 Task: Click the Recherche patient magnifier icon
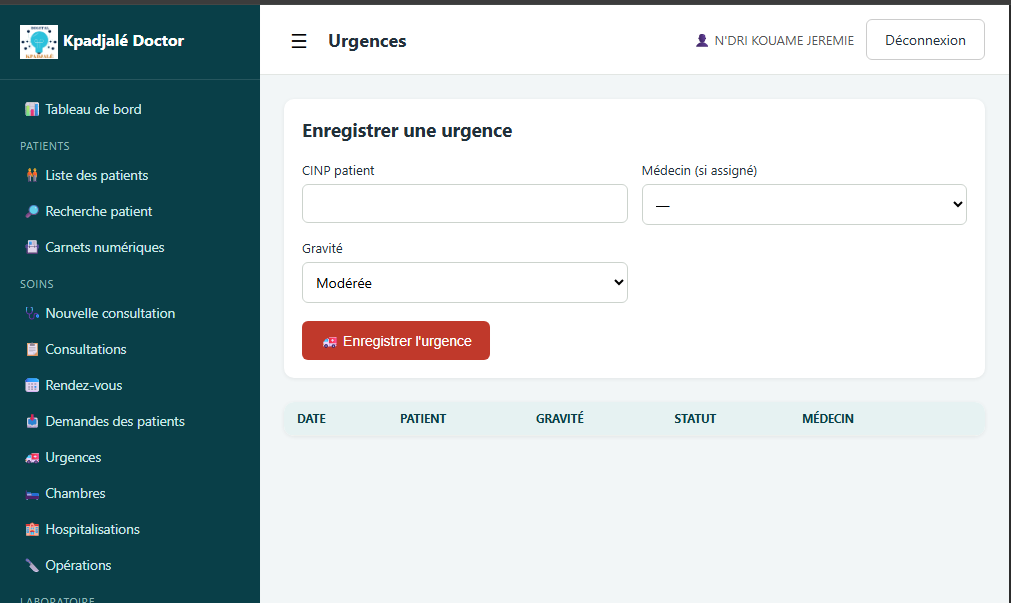coord(32,211)
